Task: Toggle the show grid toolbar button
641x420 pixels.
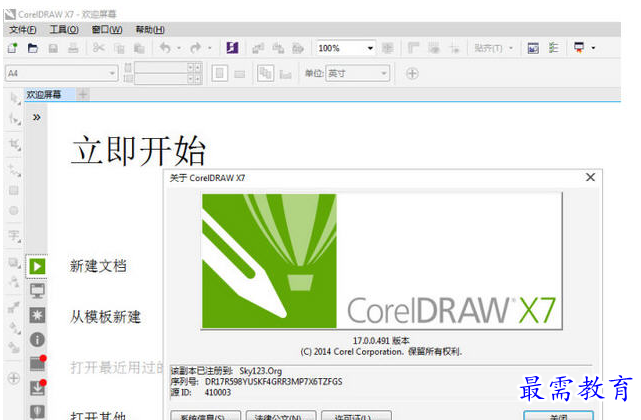Action: point(434,48)
